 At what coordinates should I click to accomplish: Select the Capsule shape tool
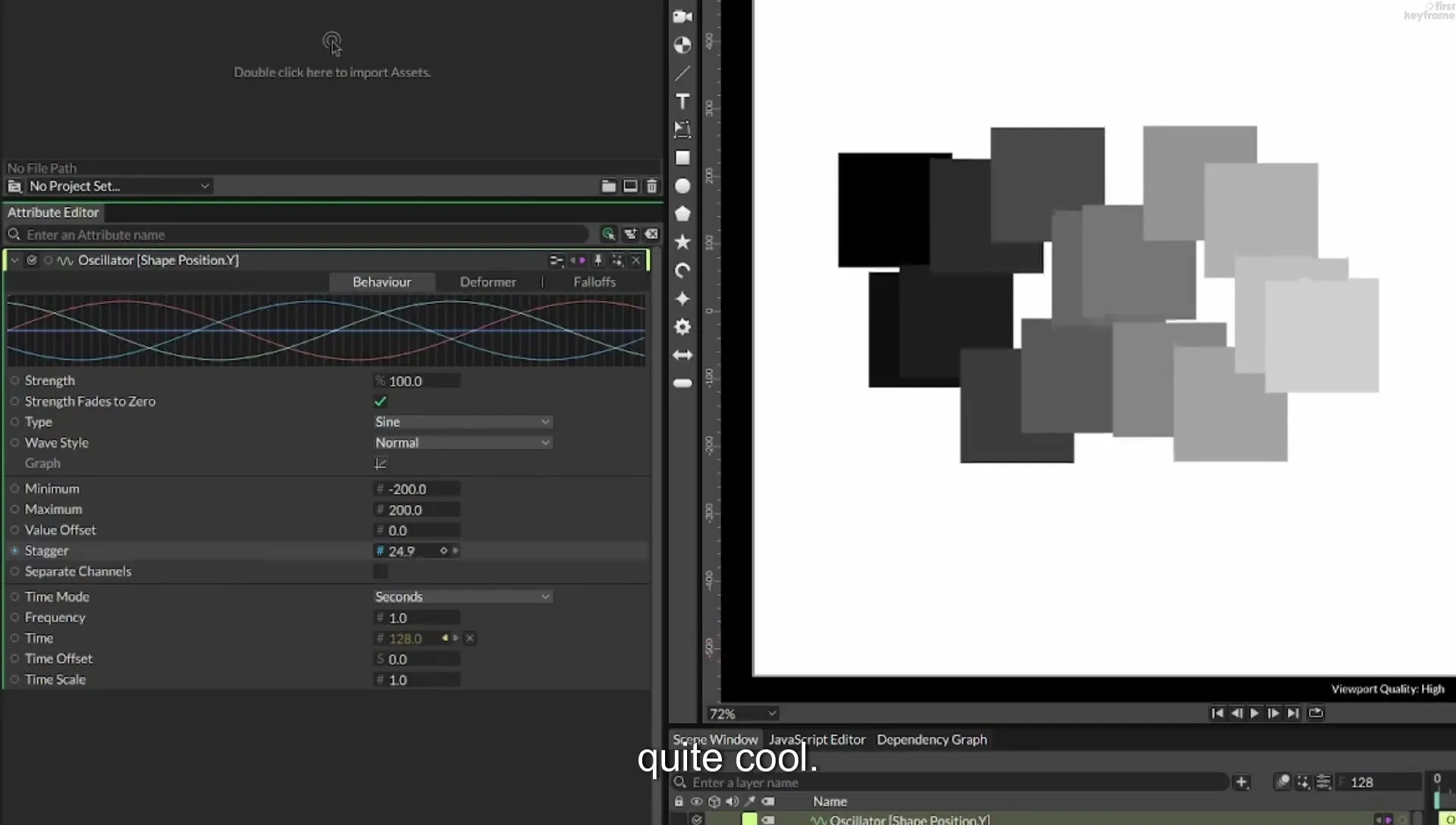pos(682,383)
